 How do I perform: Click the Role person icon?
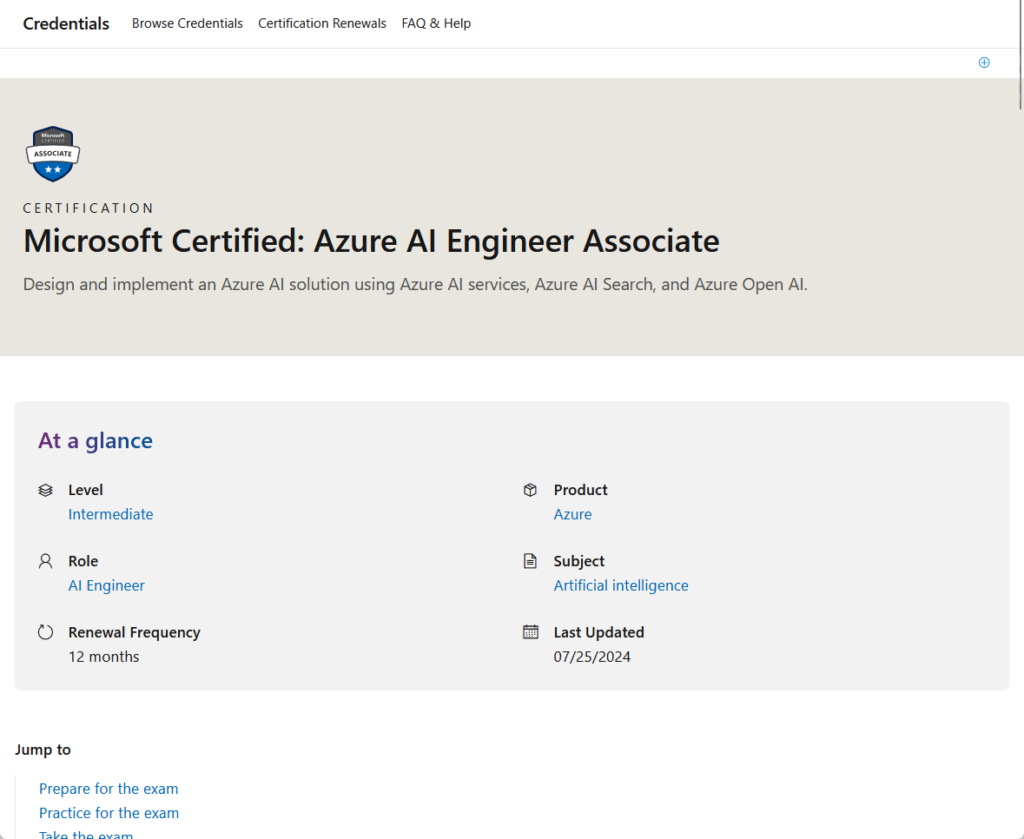45,562
